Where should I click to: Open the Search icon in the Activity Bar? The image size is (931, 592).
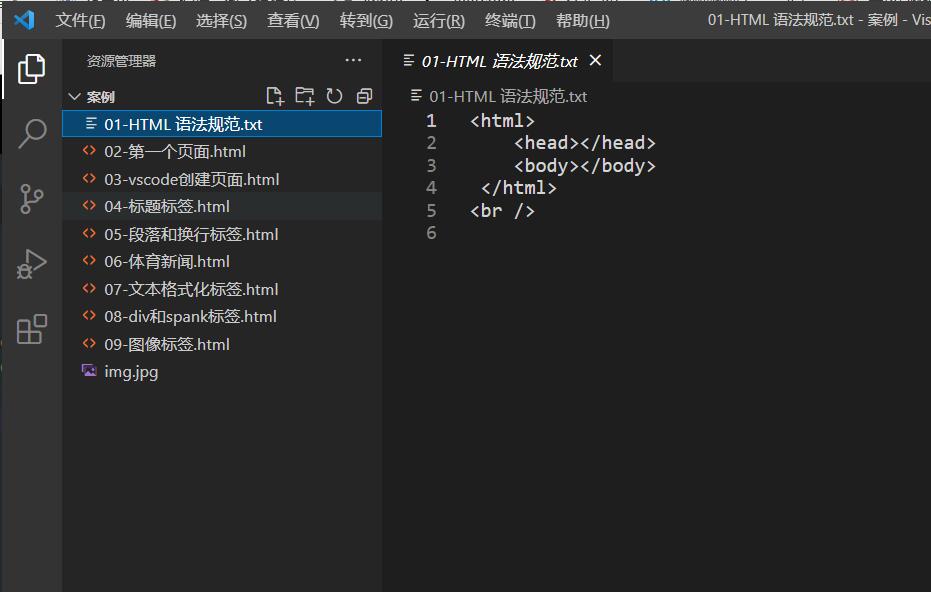coord(30,132)
